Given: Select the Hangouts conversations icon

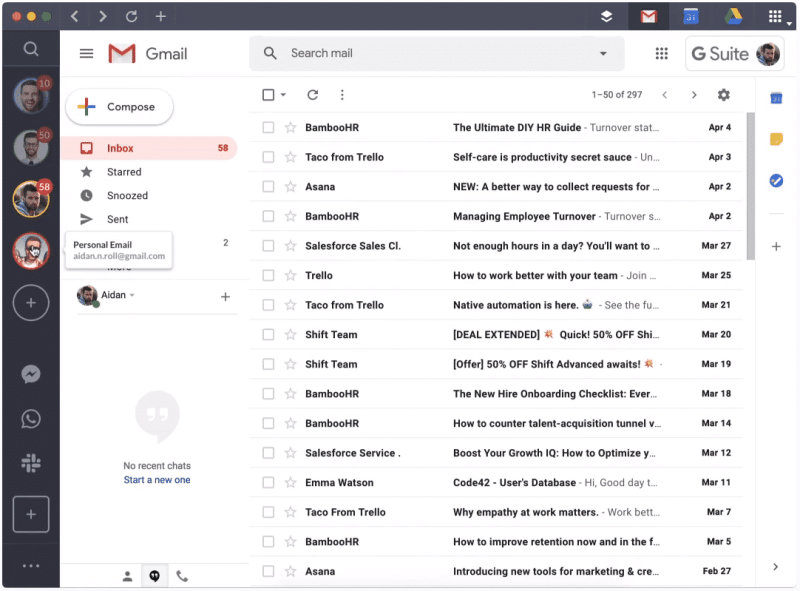Looking at the screenshot, I should click(154, 576).
